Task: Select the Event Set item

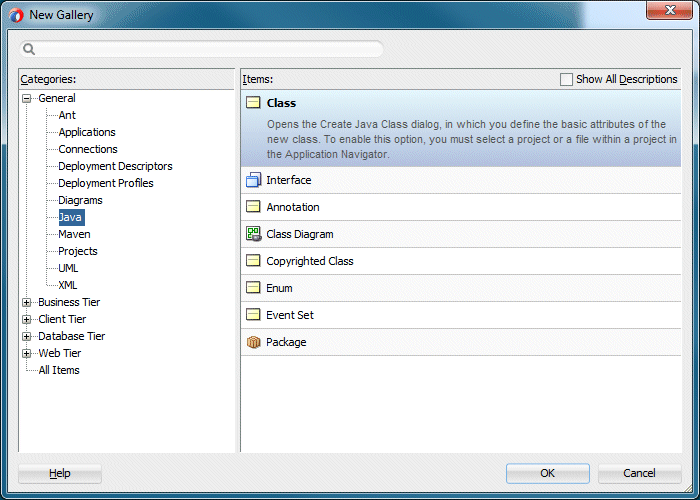Action: pyautogui.click(x=461, y=315)
